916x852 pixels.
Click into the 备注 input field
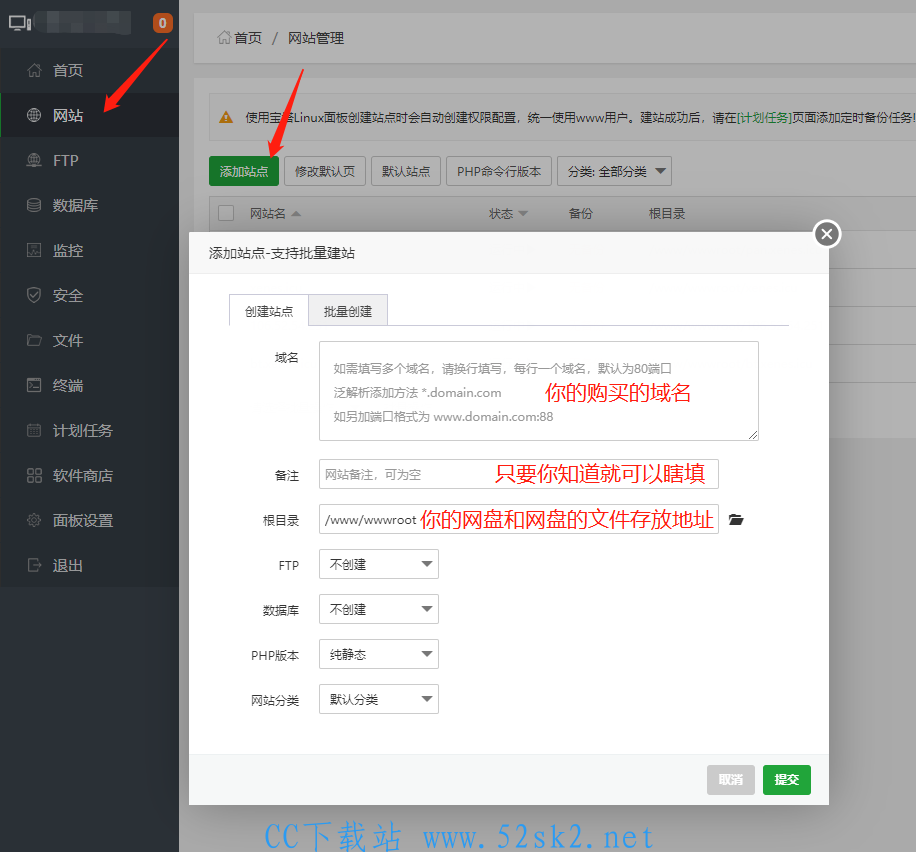click(519, 474)
